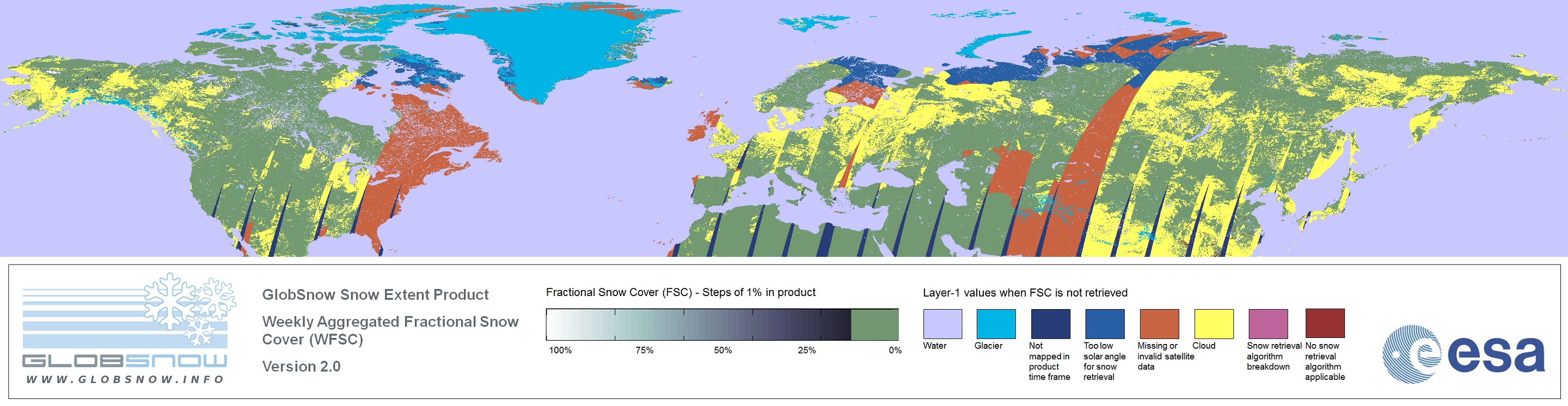Click the orange Missing satellite data swatch
Viewport: 1568px width, 406px height.
1160,324
